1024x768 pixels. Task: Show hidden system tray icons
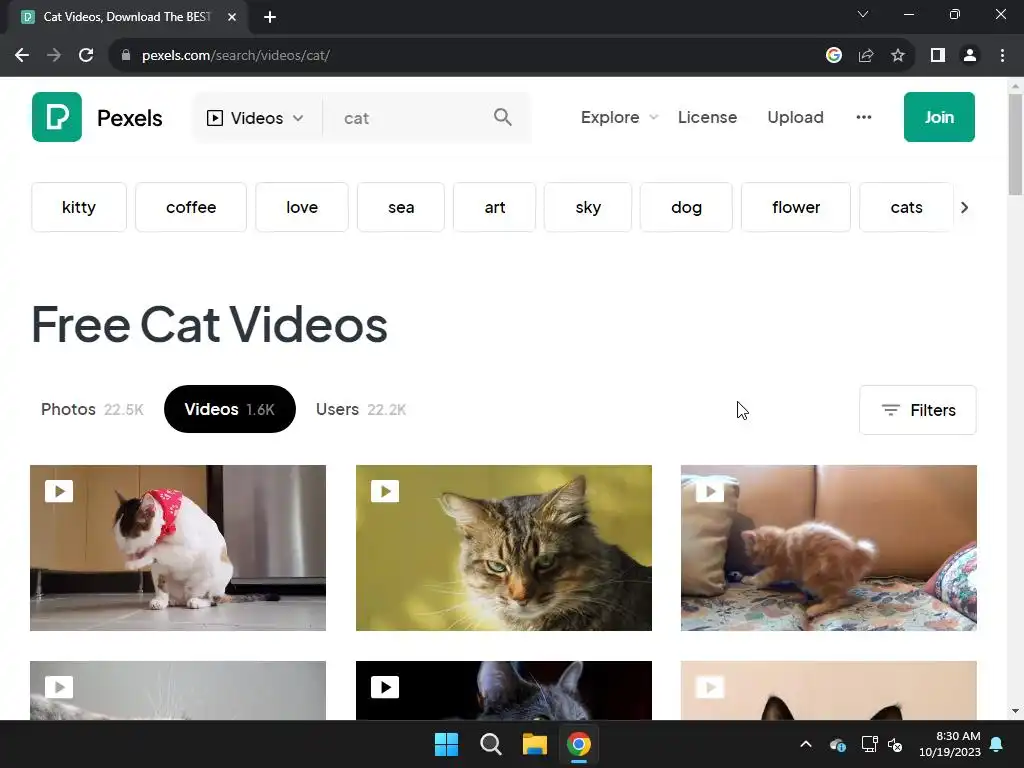[806, 744]
